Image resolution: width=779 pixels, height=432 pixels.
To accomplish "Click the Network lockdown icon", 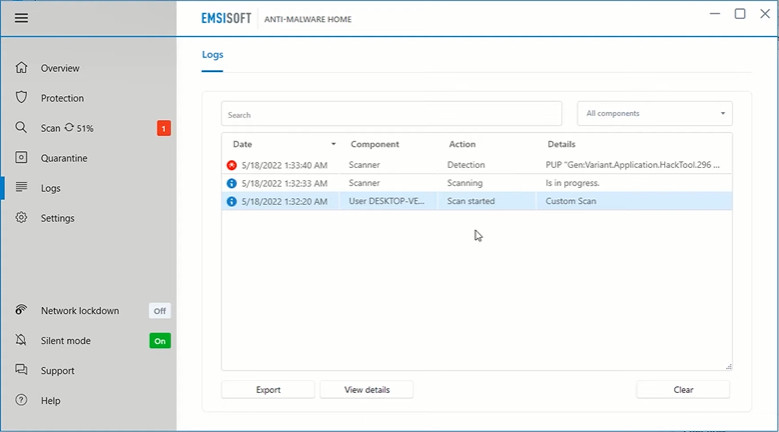I will (x=21, y=310).
